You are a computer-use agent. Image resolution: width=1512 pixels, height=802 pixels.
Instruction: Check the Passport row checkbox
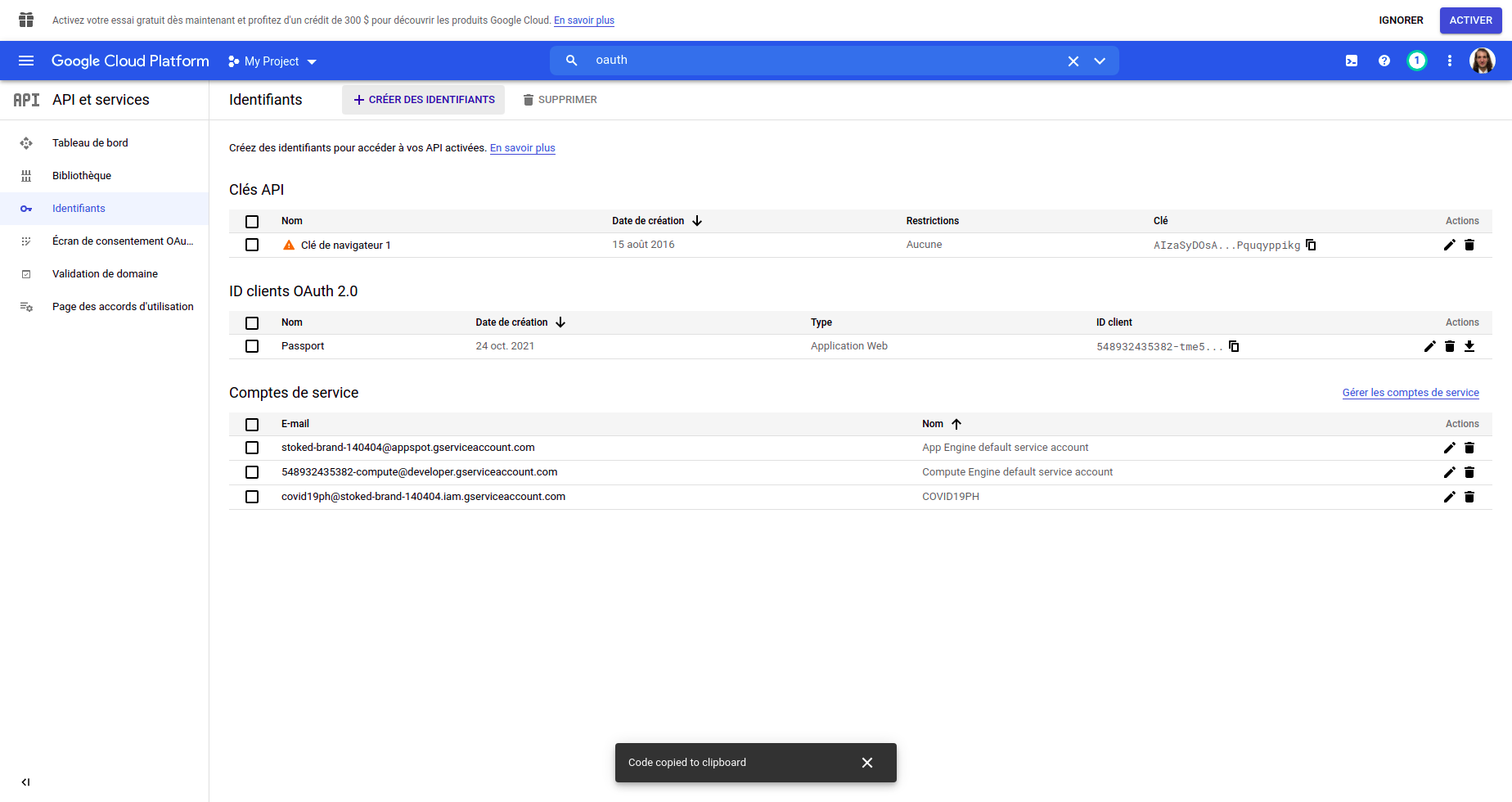point(252,346)
